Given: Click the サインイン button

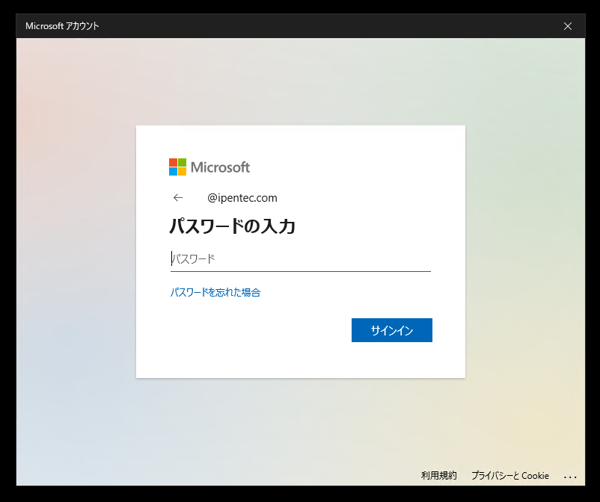Looking at the screenshot, I should (x=392, y=330).
